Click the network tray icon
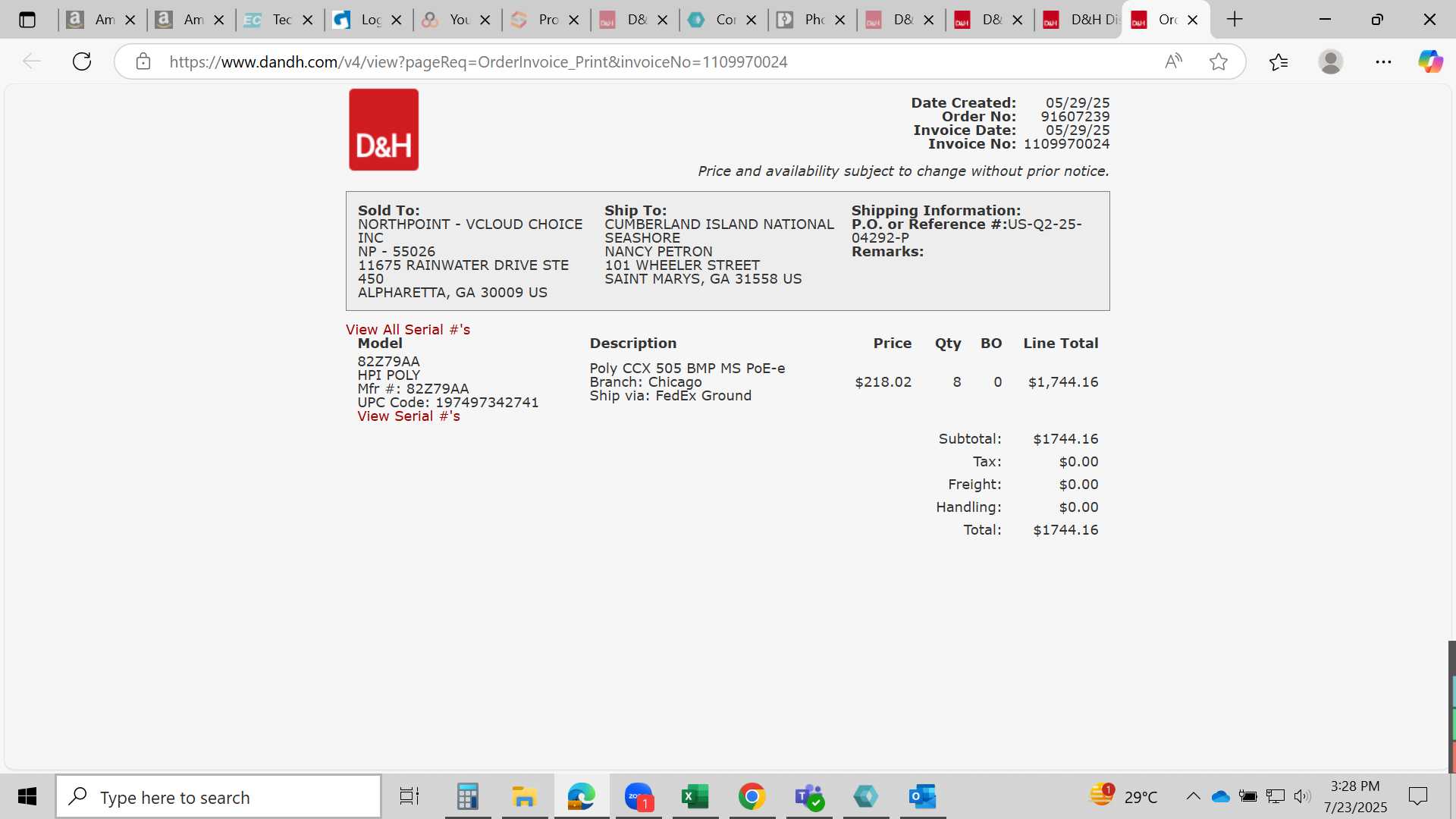Viewport: 1456px width, 819px height. click(x=1276, y=796)
